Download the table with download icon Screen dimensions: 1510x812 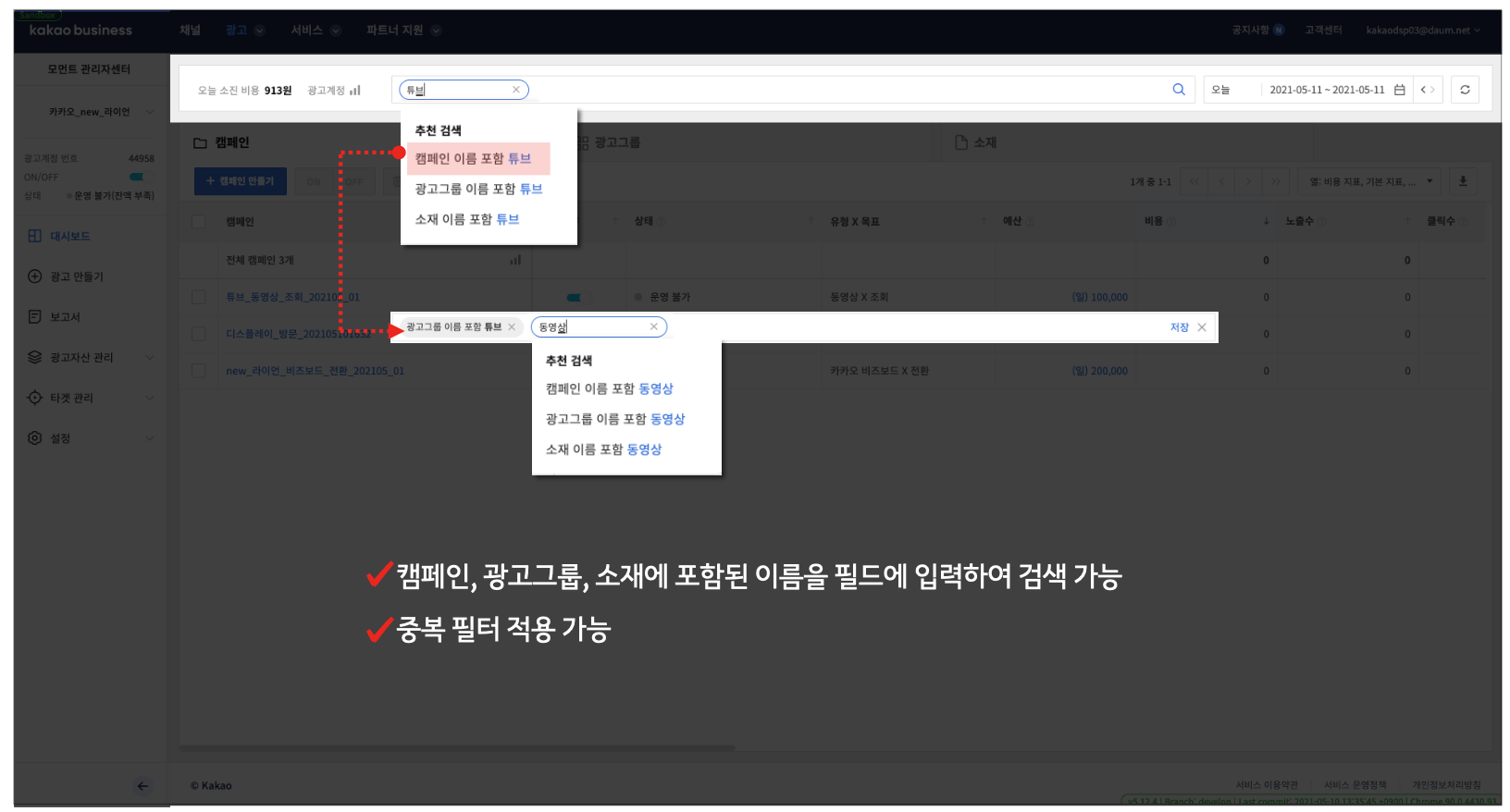point(1463,181)
